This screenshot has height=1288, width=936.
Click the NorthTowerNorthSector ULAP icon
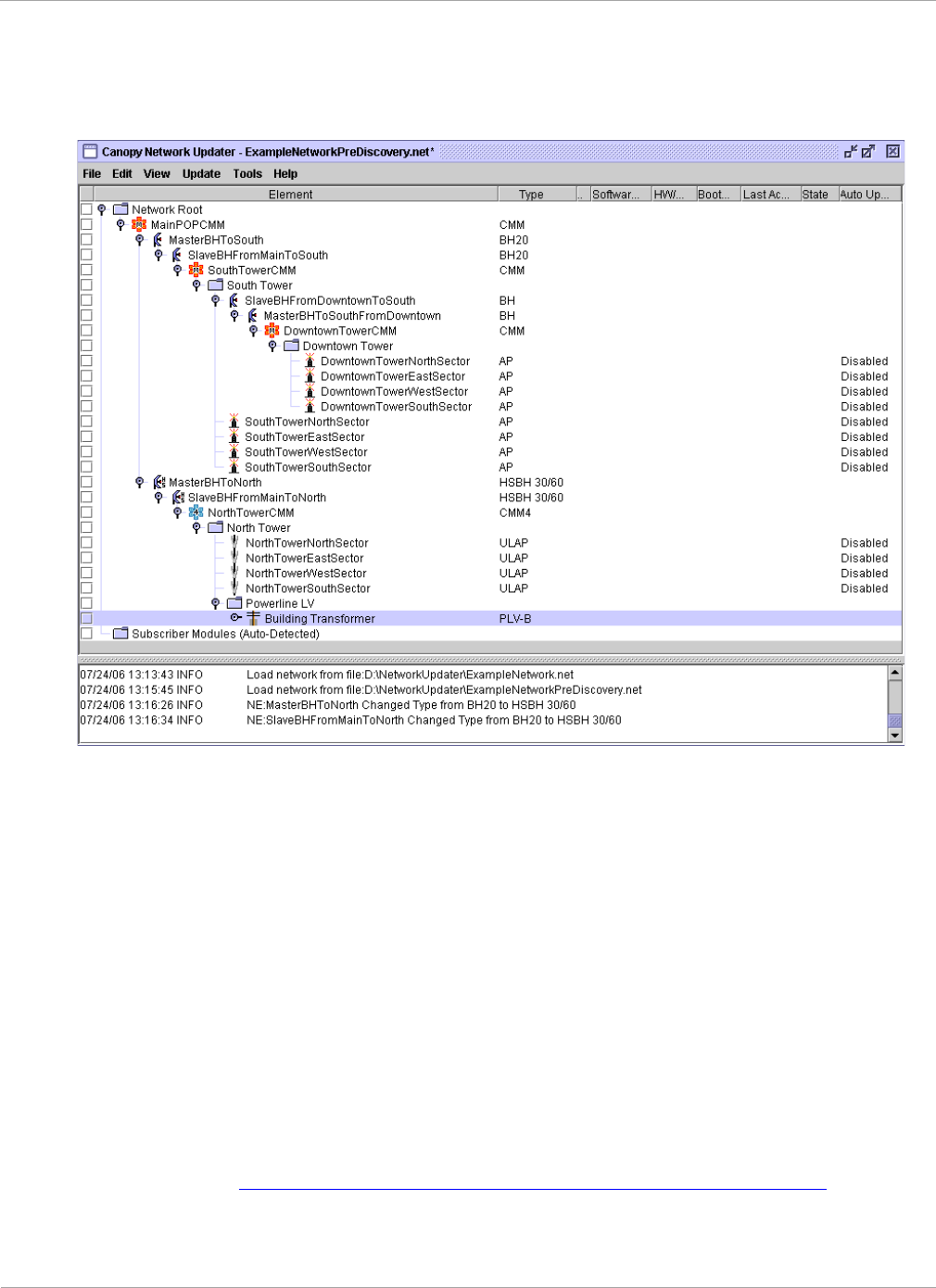234,543
